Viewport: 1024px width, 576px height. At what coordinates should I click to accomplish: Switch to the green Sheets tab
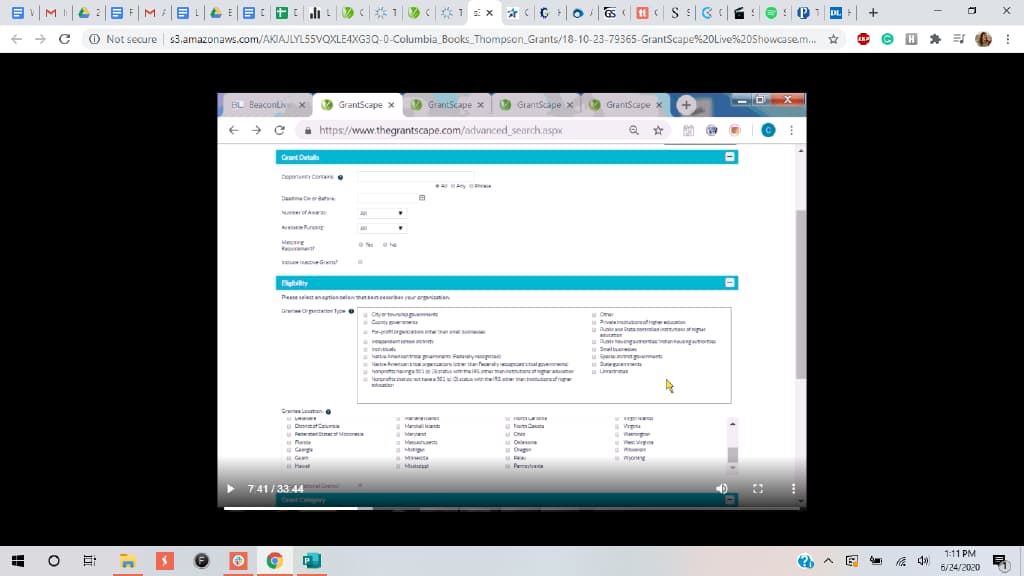click(281, 12)
